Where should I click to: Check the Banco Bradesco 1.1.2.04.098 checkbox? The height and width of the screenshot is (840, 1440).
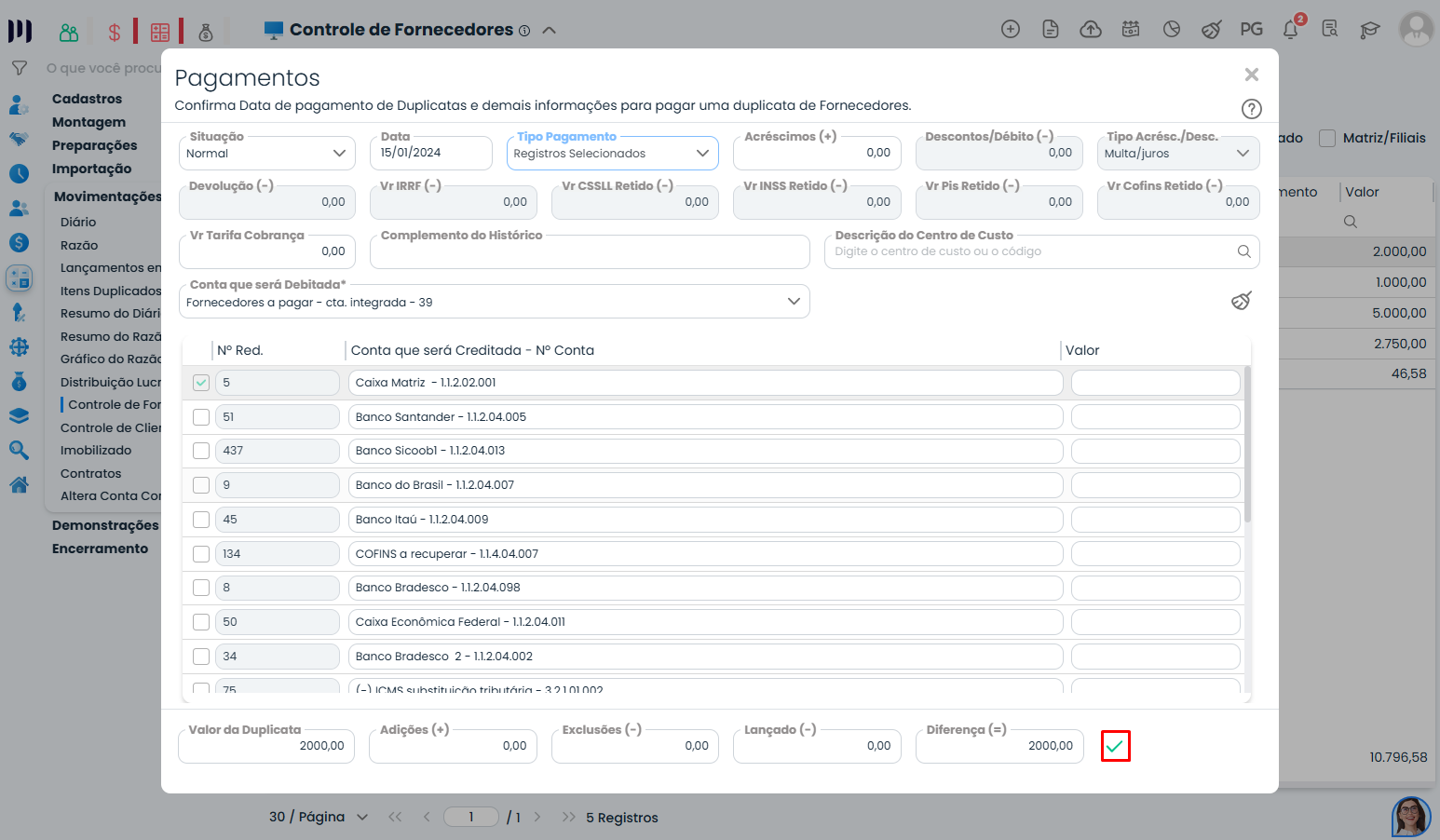tap(201, 588)
